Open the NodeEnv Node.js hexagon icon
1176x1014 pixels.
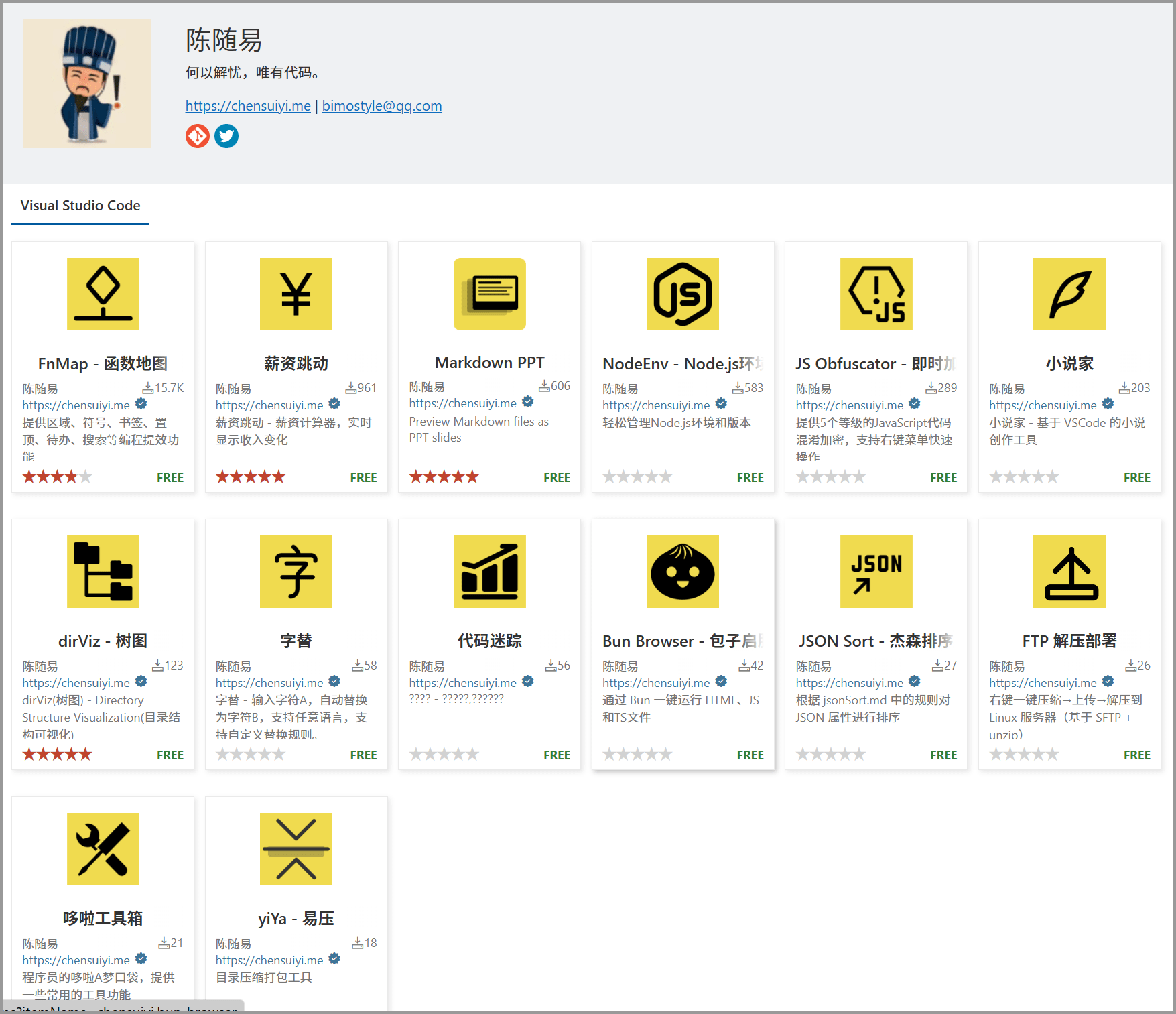point(683,294)
